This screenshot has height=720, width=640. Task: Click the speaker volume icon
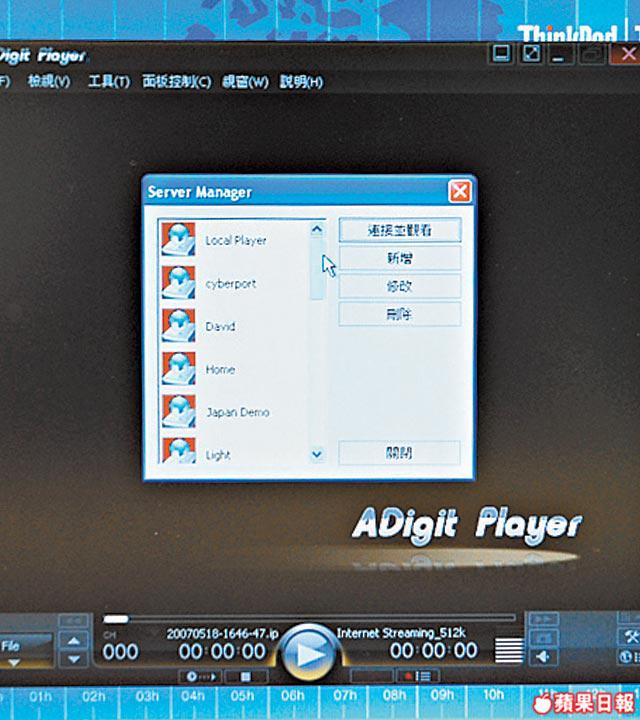click(543, 656)
